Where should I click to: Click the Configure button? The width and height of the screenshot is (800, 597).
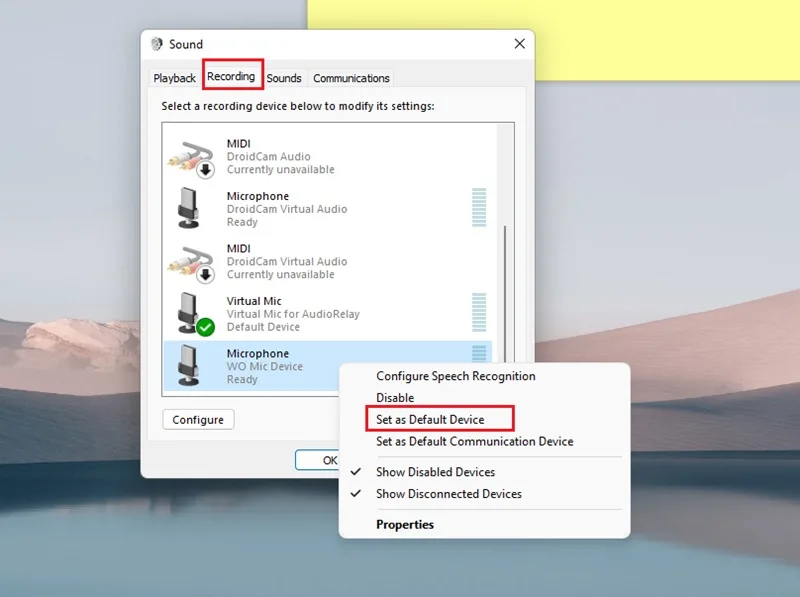click(198, 419)
